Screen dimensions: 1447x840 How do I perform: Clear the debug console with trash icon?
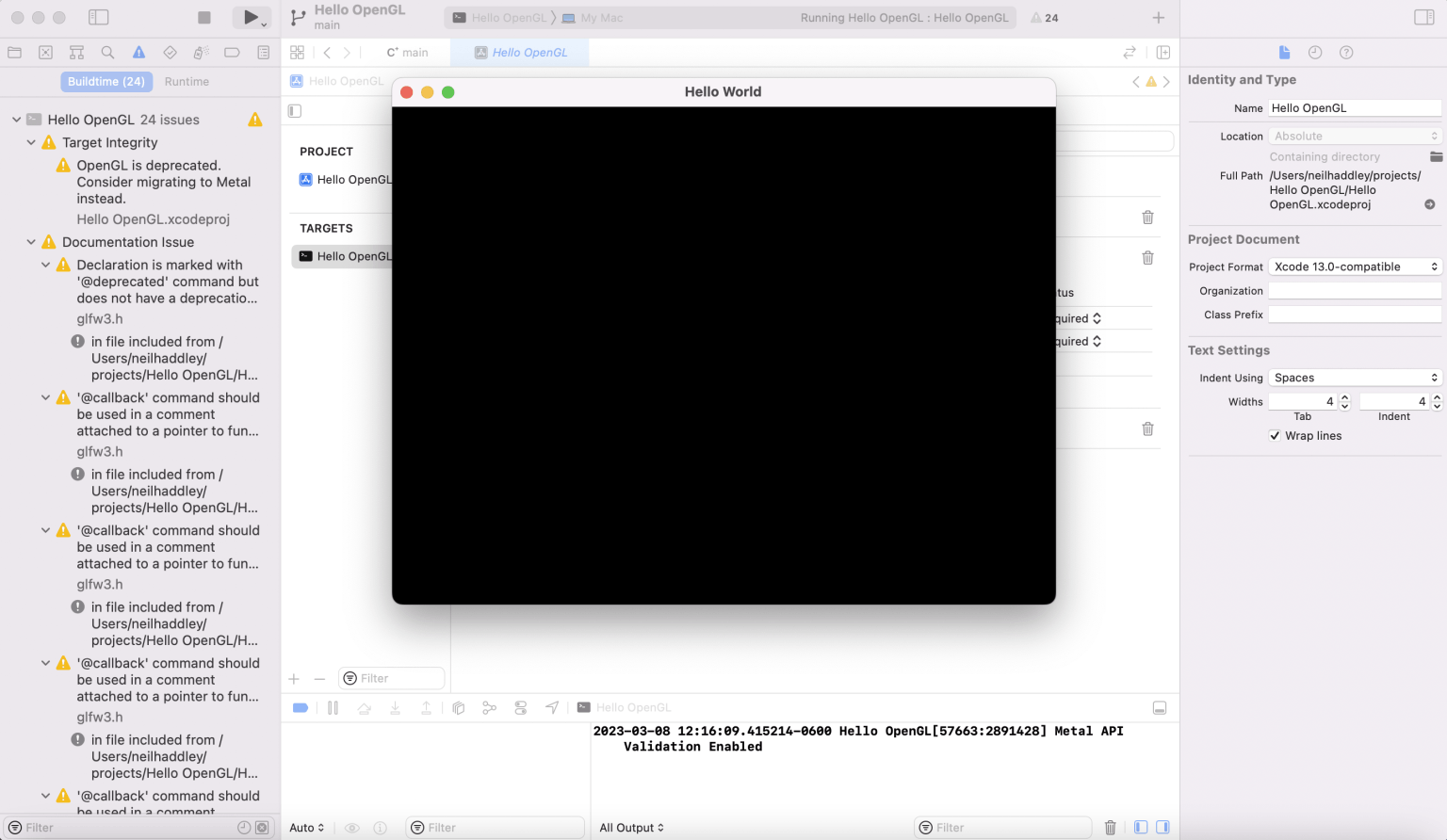(1111, 828)
